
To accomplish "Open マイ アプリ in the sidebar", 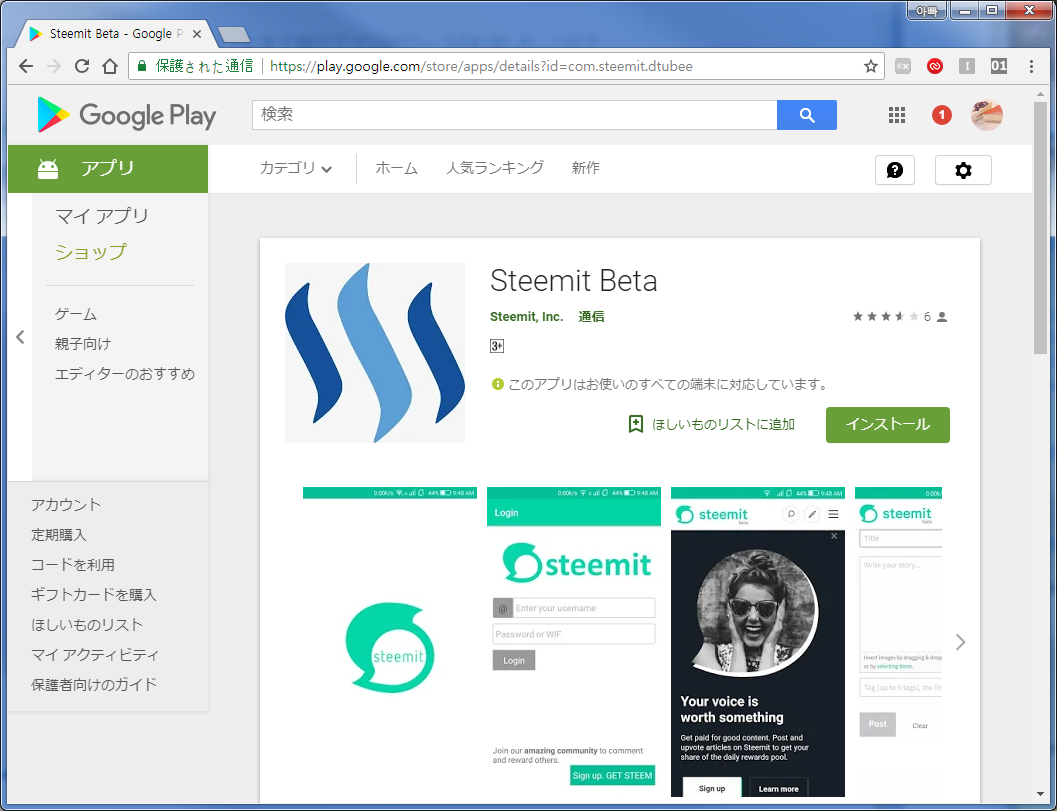I will (x=102, y=216).
